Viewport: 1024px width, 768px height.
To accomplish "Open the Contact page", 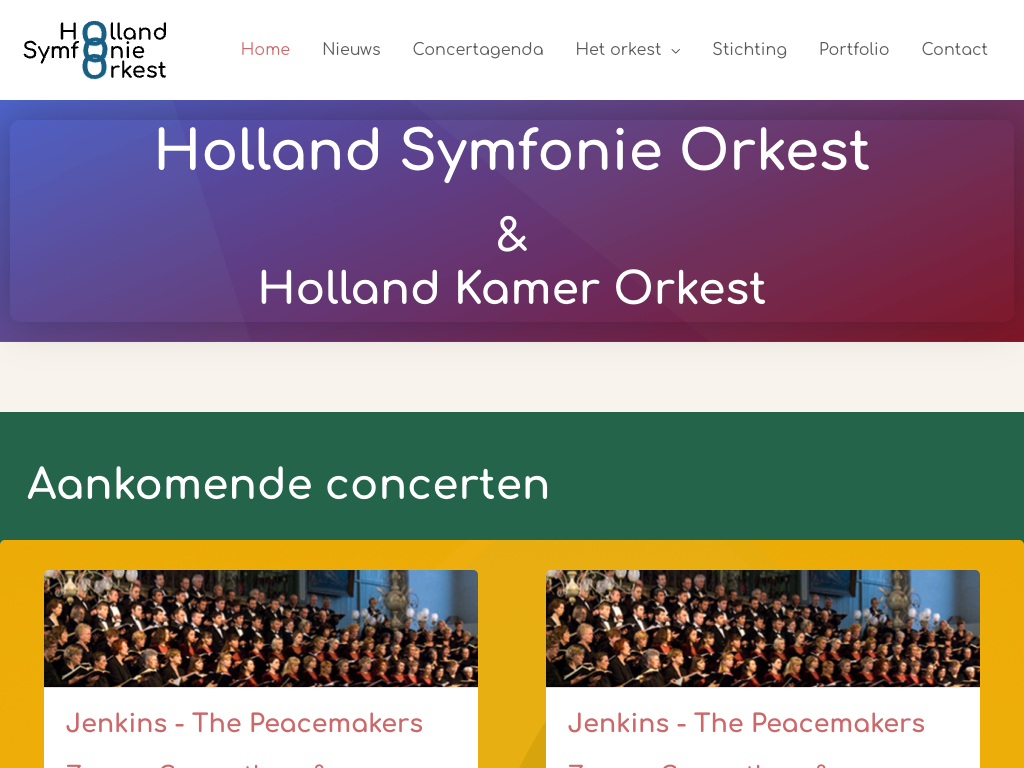I will [954, 50].
